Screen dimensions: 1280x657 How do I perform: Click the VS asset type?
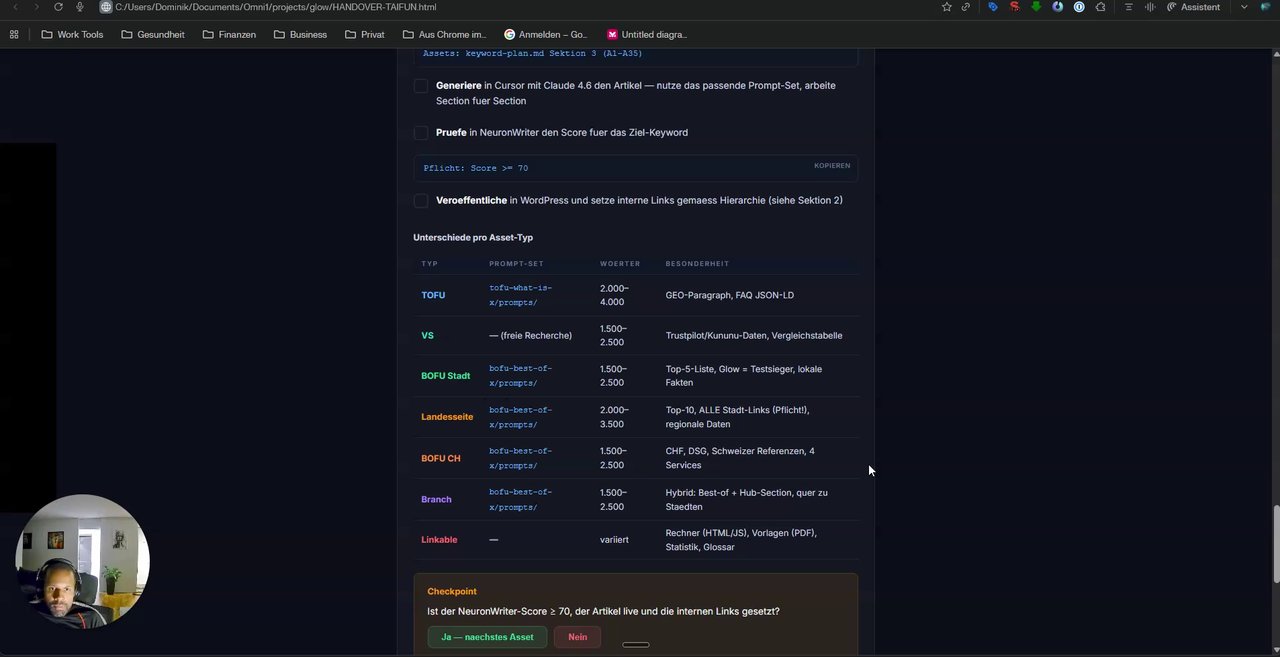tap(427, 336)
